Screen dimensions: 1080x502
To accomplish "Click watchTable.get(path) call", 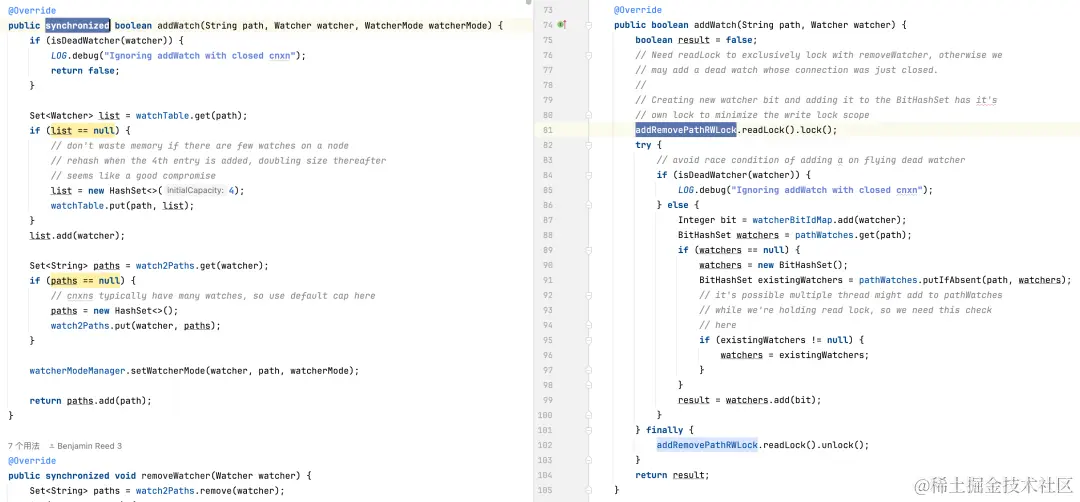I will point(191,116).
